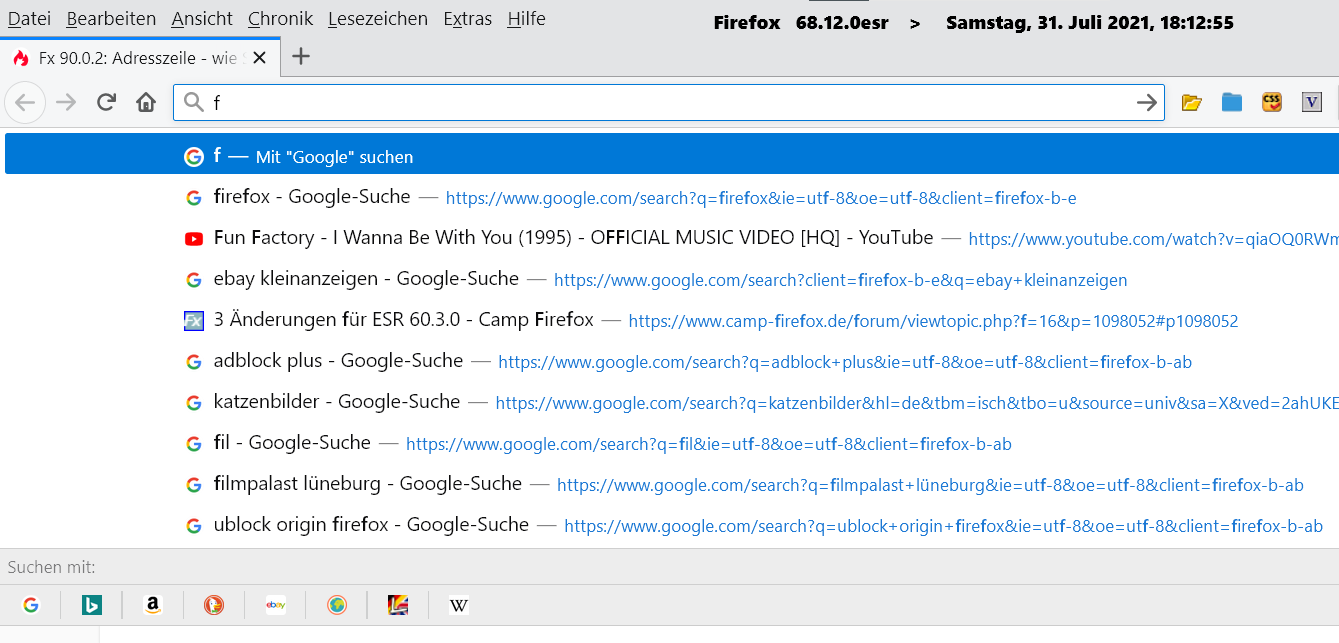Open the yellow folder toolbar icon
Screen dimensions: 1339x643
point(1191,102)
